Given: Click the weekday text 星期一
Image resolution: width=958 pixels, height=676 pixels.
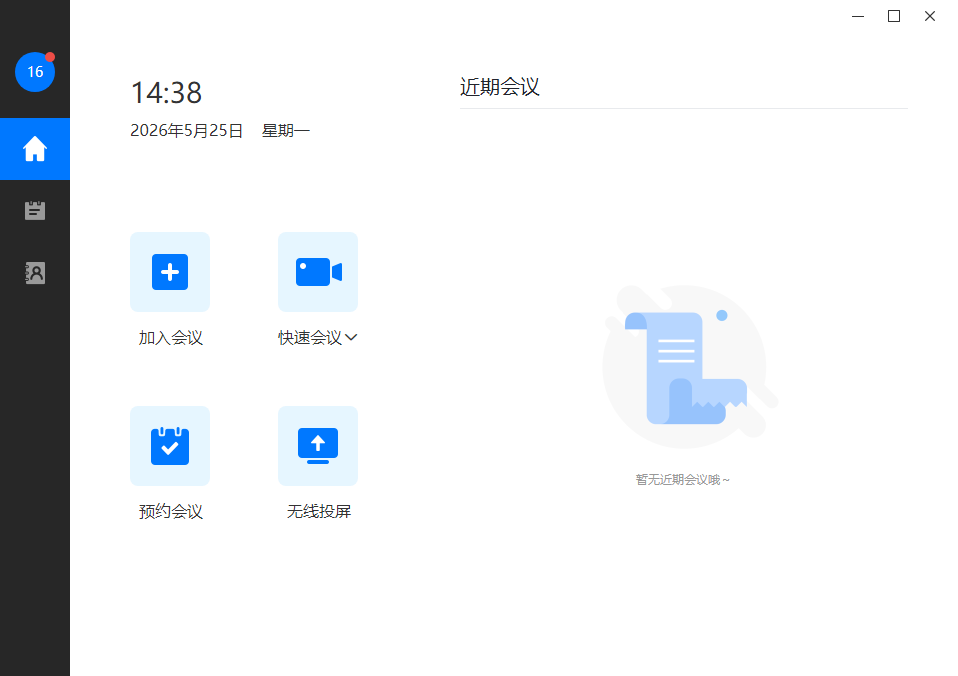Looking at the screenshot, I should [286, 131].
